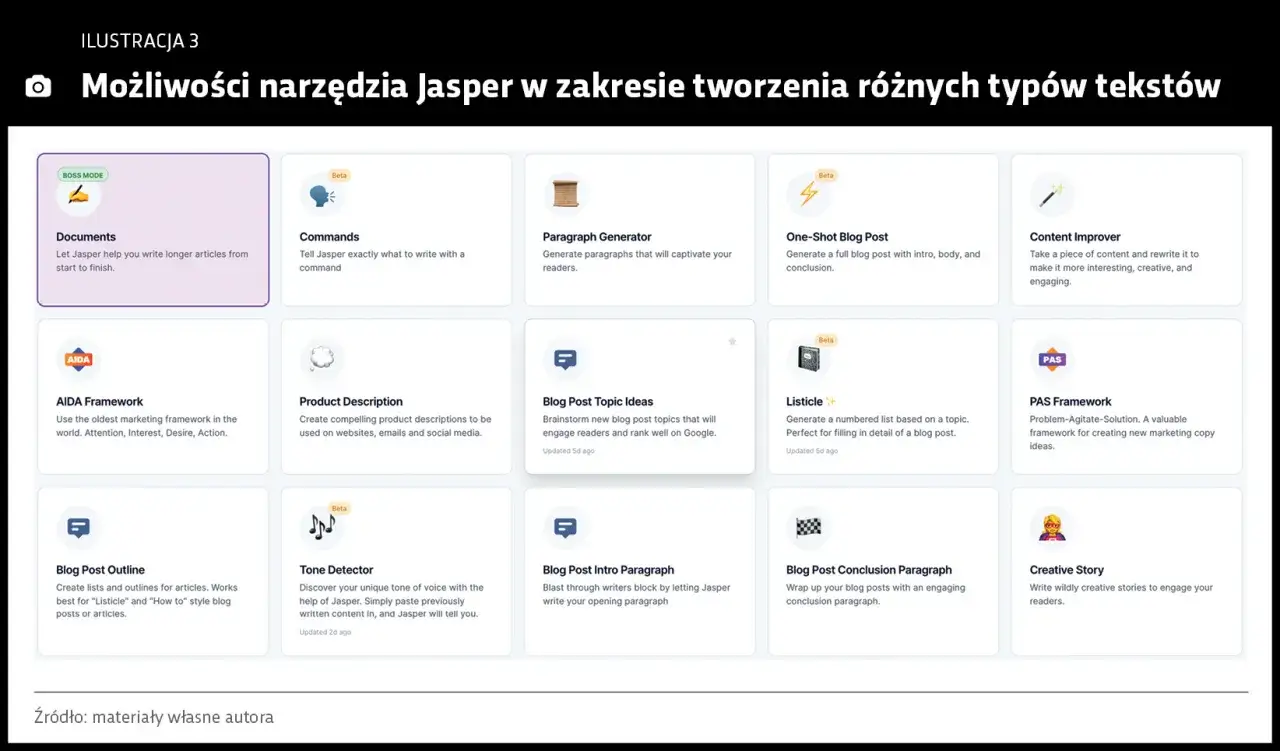Click the Documents writing-hand icon
The height and width of the screenshot is (751, 1280).
point(79,195)
